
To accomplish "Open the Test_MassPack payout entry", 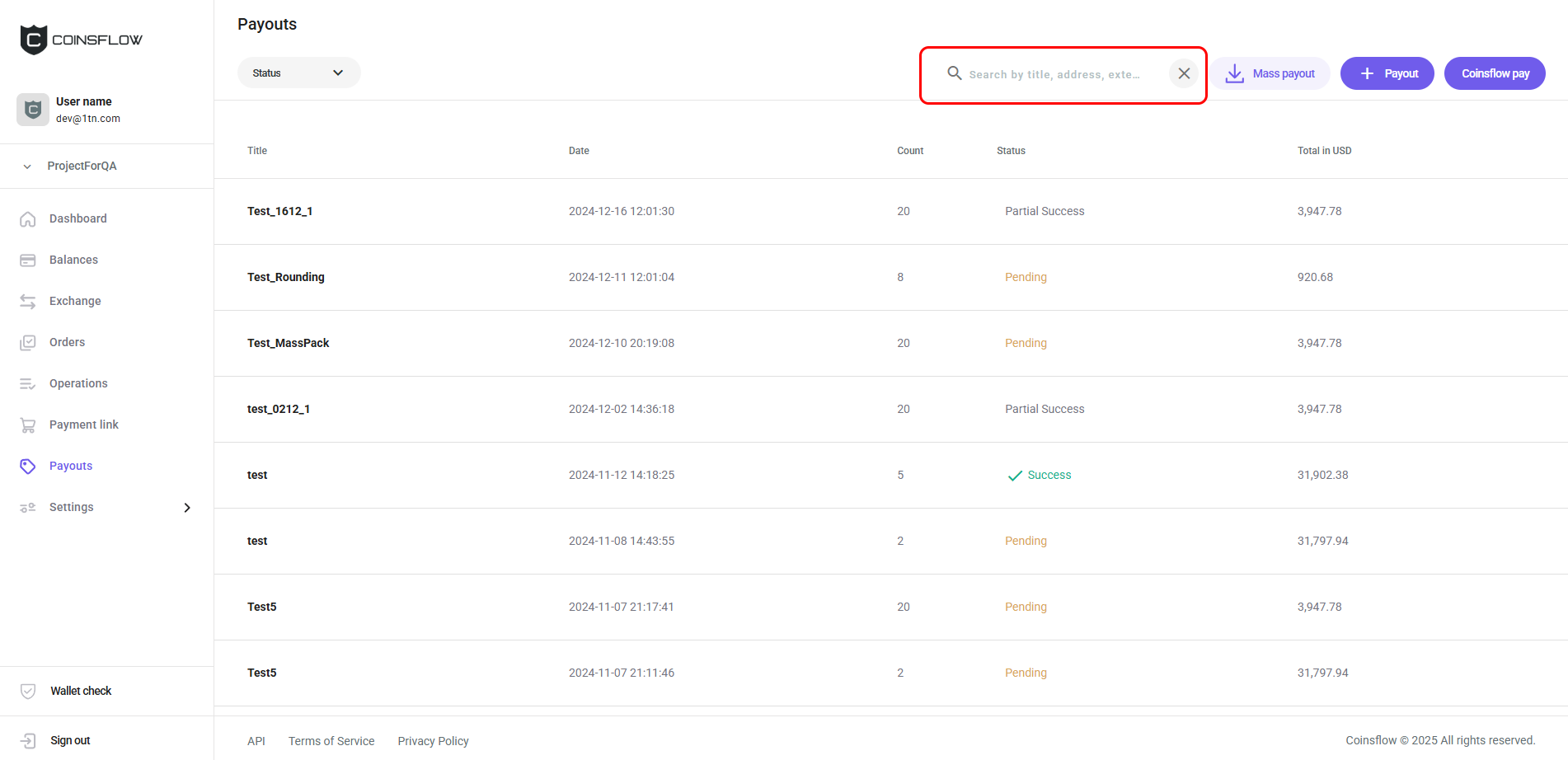I will click(x=288, y=343).
